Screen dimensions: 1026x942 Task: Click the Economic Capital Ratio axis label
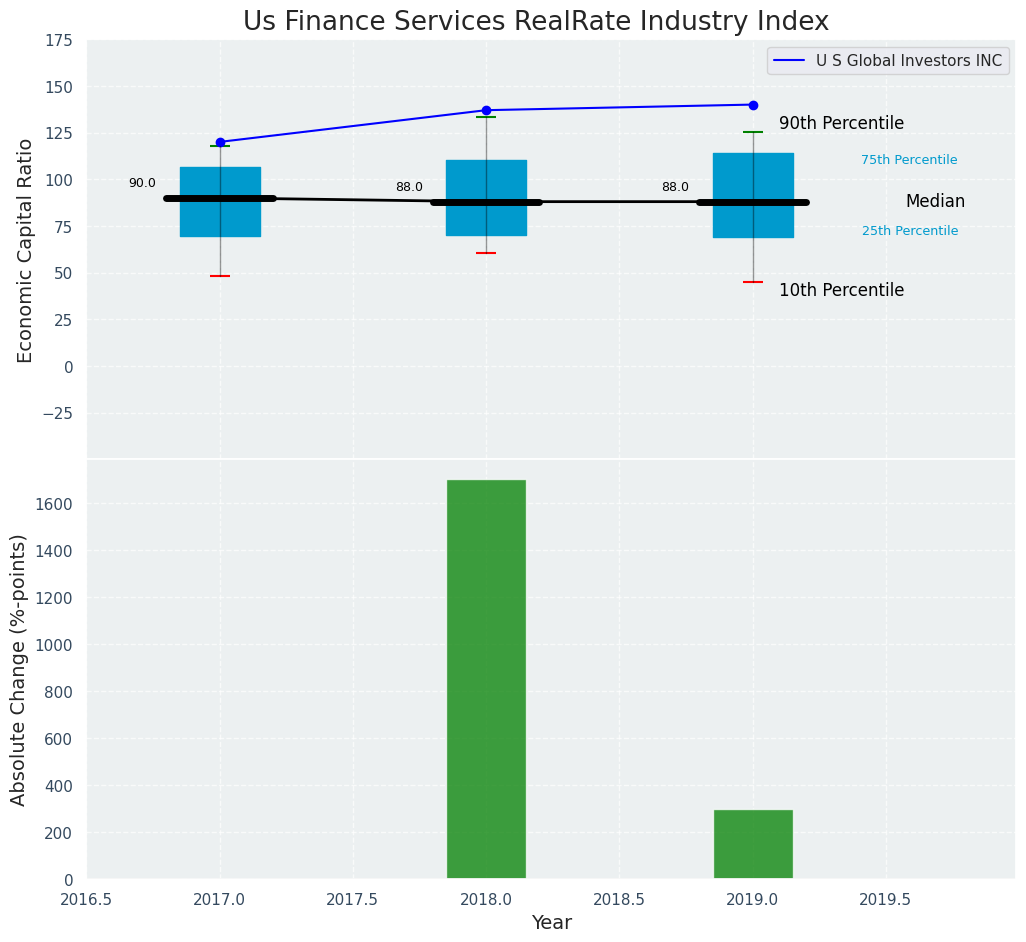[26, 250]
